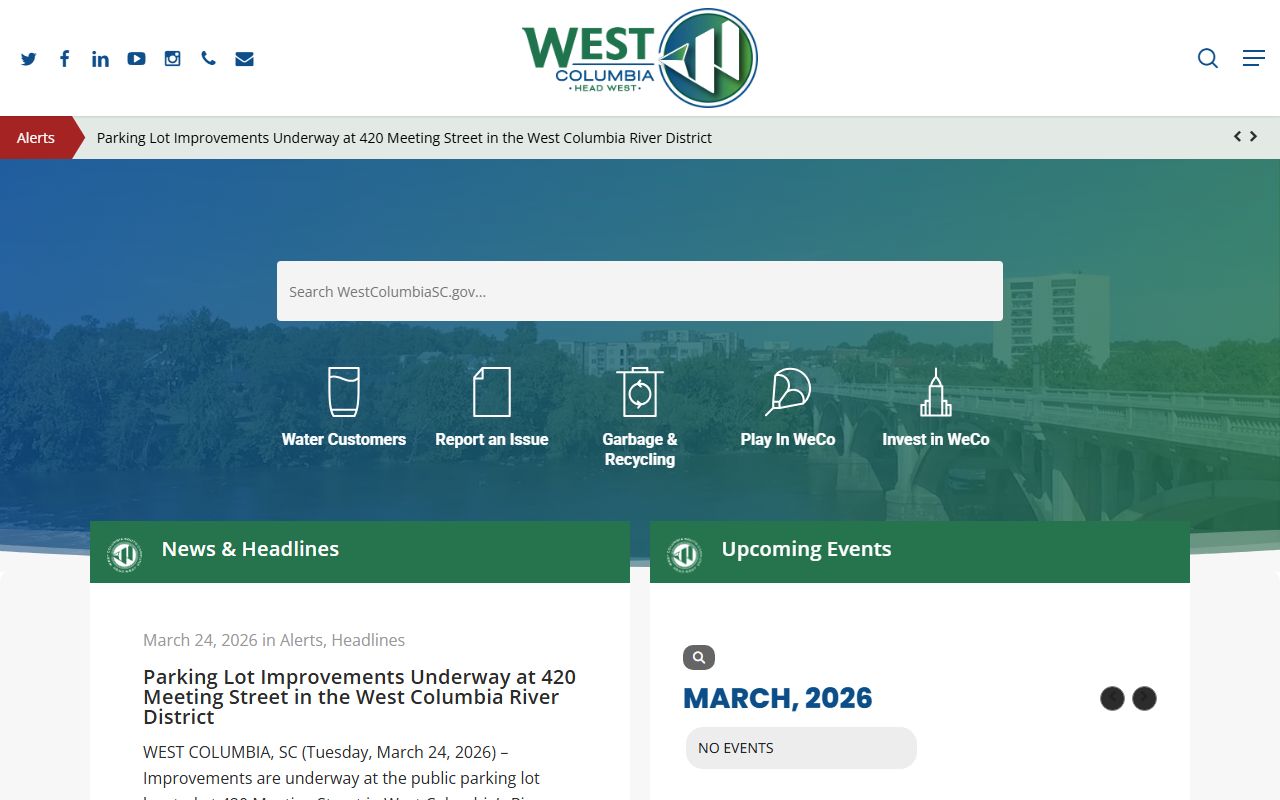
Task: Visit the Facebook page icon
Action: tap(64, 59)
